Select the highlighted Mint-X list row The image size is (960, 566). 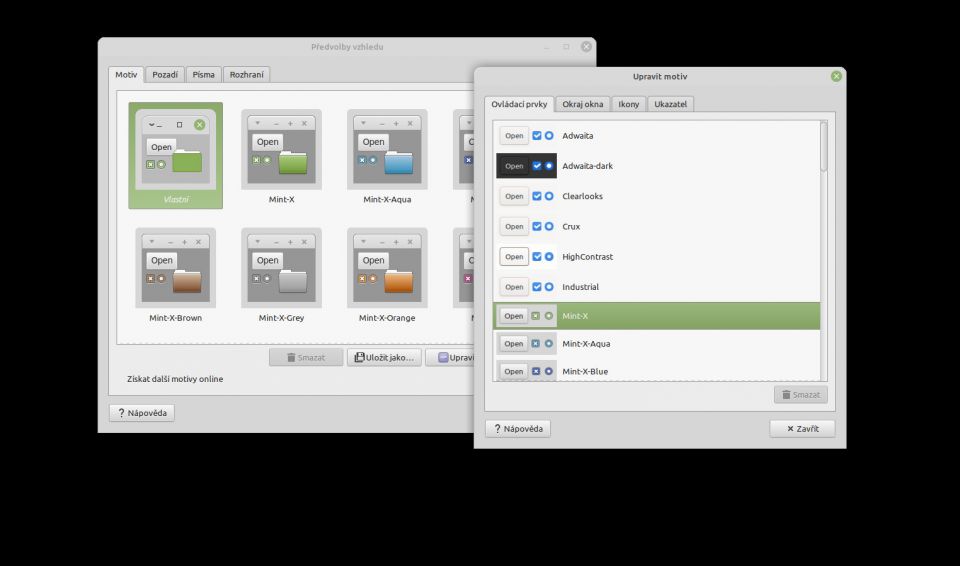pyautogui.click(x=657, y=316)
